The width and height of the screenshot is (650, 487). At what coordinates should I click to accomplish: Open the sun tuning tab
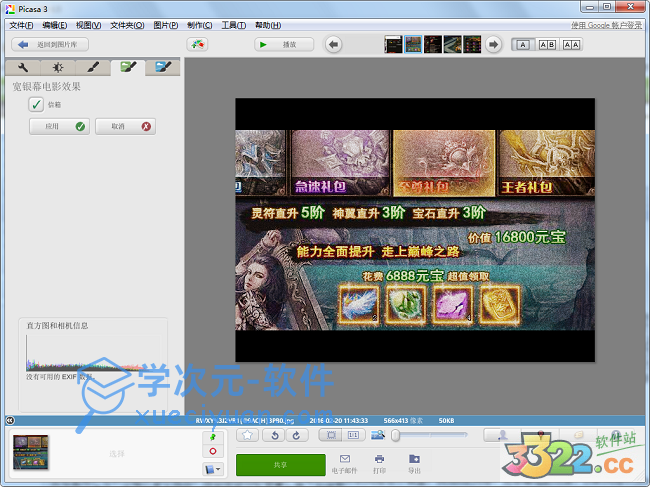[58, 68]
